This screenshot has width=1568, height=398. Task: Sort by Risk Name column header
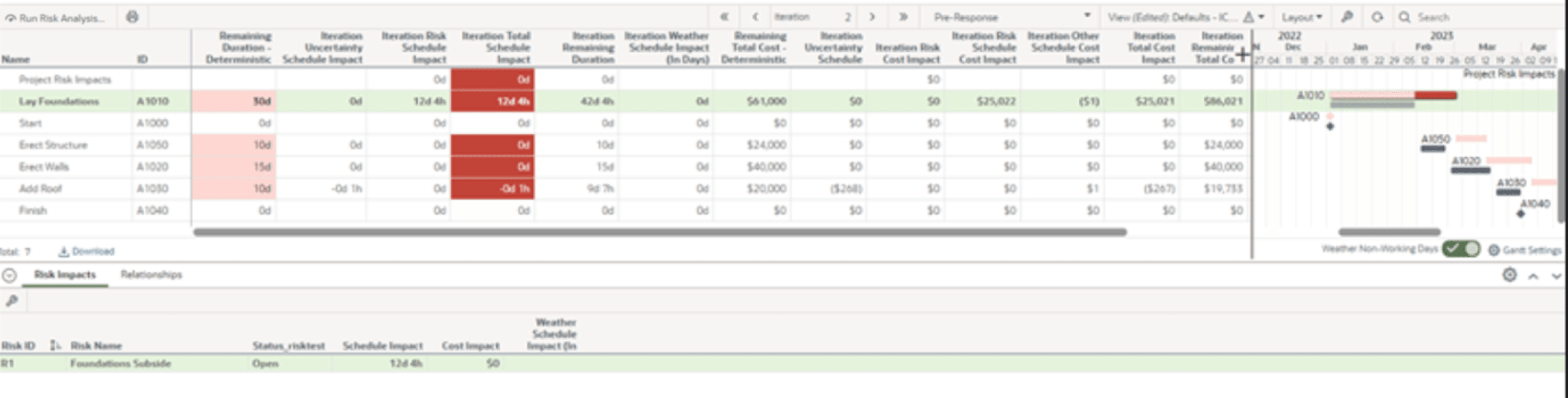pos(96,345)
